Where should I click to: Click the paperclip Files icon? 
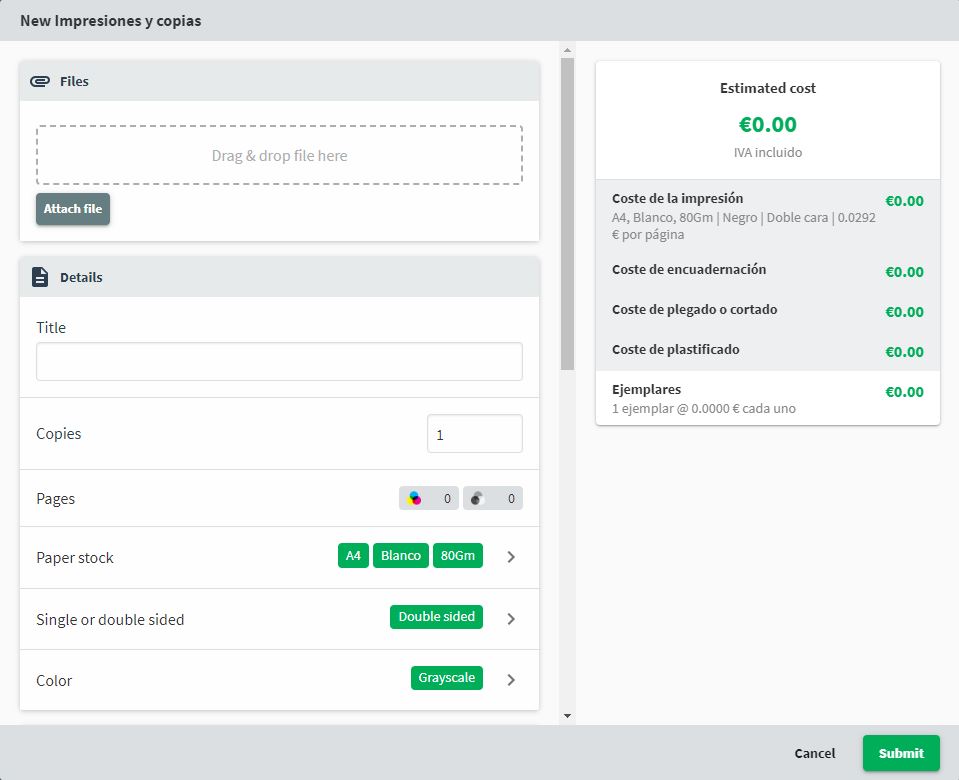click(x=40, y=81)
